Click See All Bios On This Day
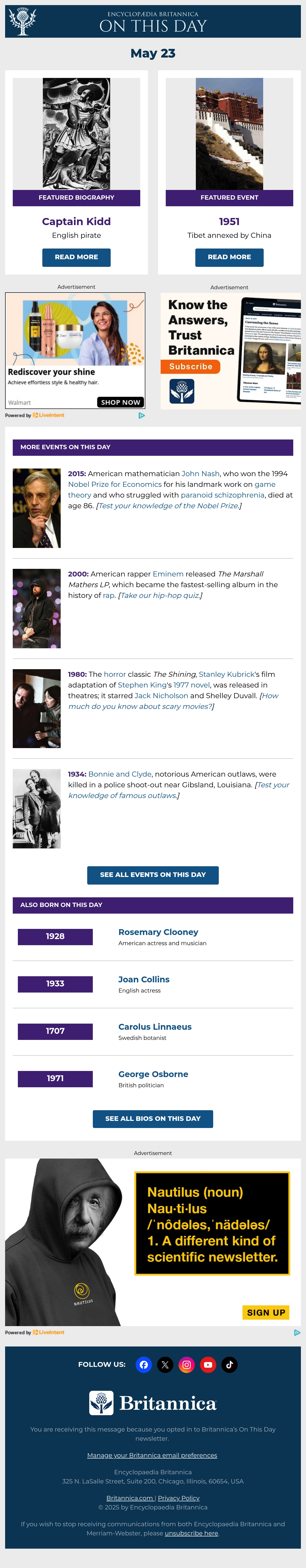The image size is (306, 1568). pos(153,1119)
